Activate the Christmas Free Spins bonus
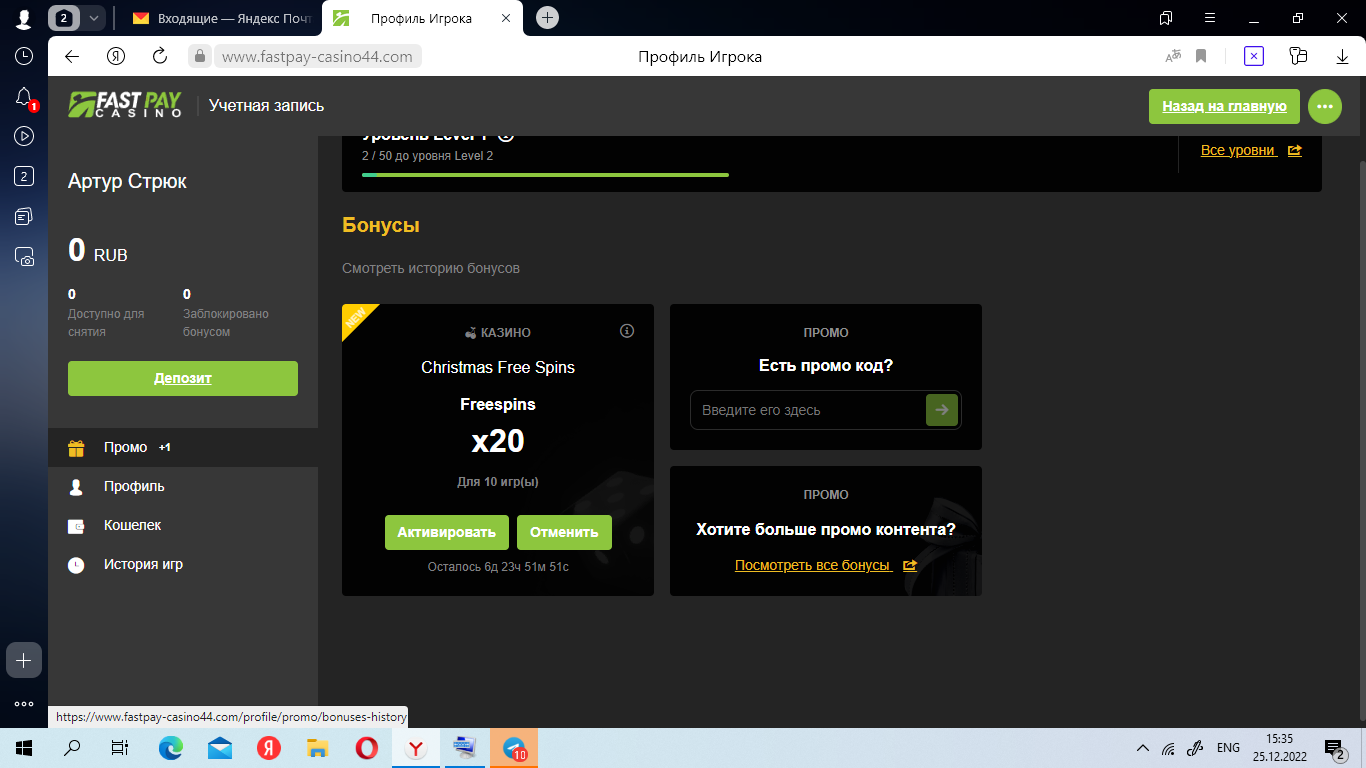The width and height of the screenshot is (1366, 768). pyautogui.click(x=447, y=532)
